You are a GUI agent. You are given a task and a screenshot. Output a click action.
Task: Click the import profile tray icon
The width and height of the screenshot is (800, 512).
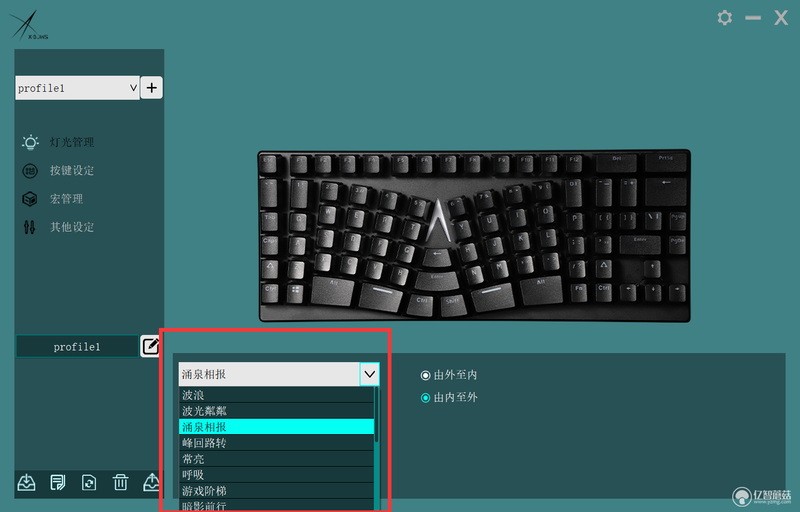27,482
